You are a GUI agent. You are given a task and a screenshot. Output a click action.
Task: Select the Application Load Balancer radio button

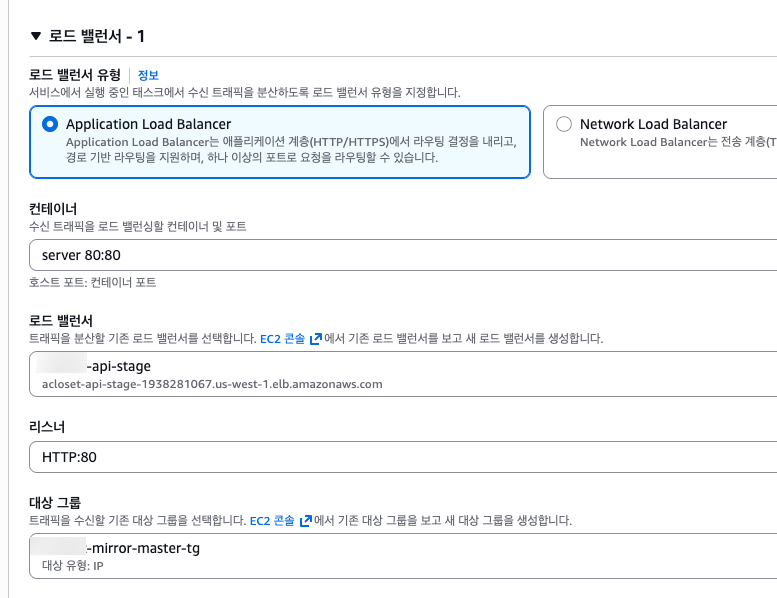click(50, 125)
